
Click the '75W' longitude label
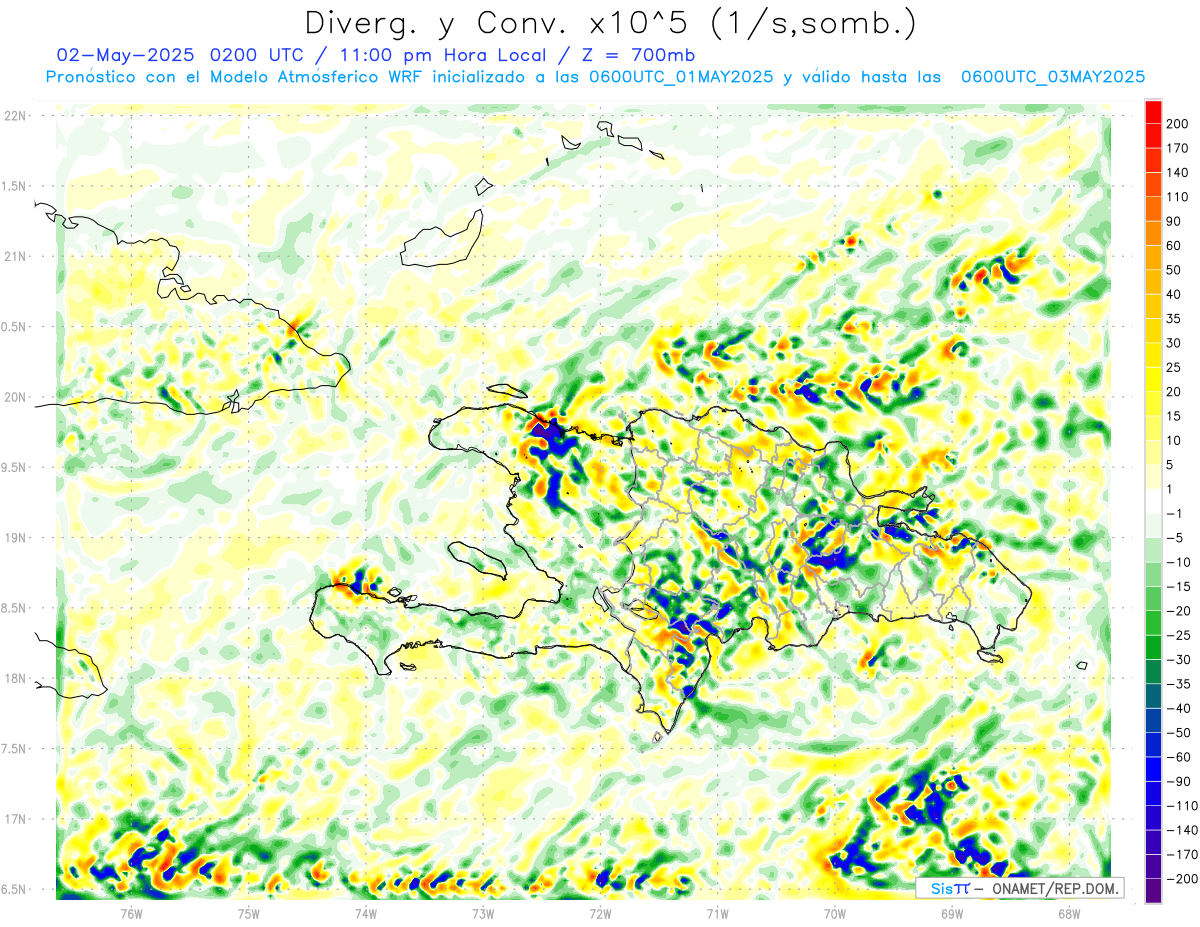(x=248, y=913)
